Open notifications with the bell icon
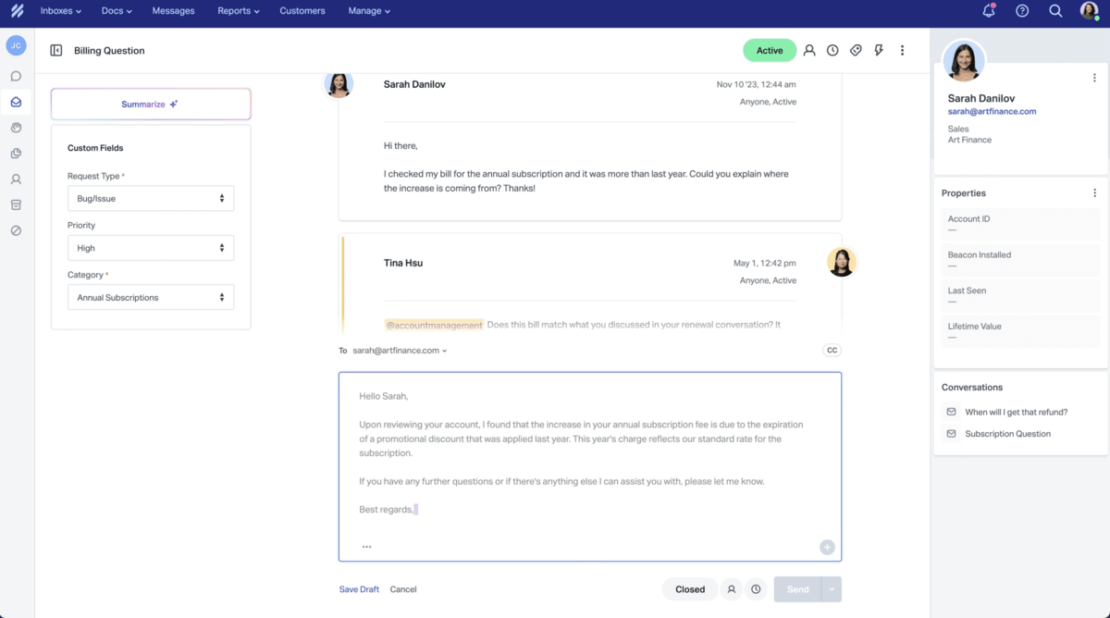 click(x=989, y=11)
